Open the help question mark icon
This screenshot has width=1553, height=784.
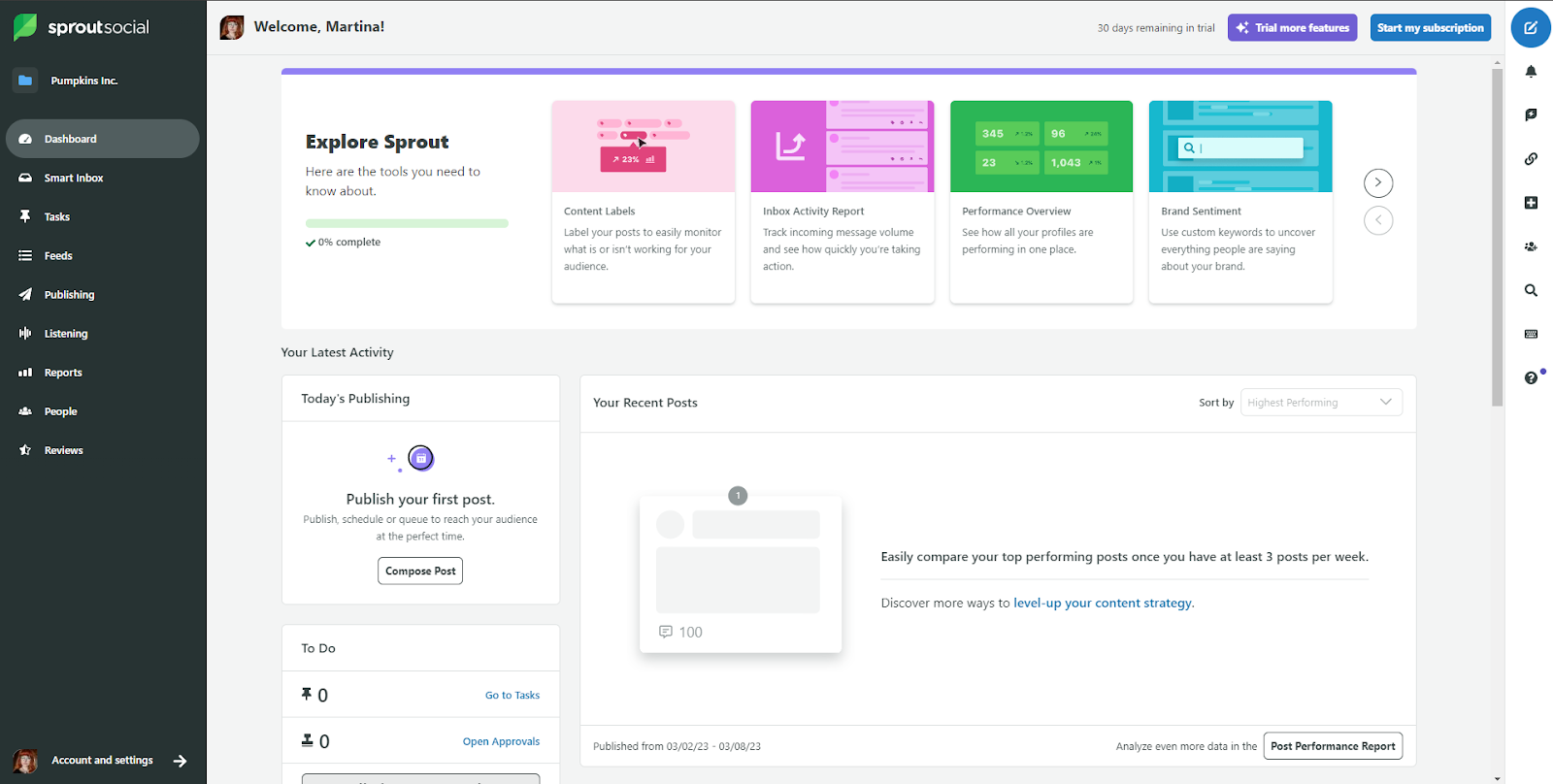(1531, 377)
